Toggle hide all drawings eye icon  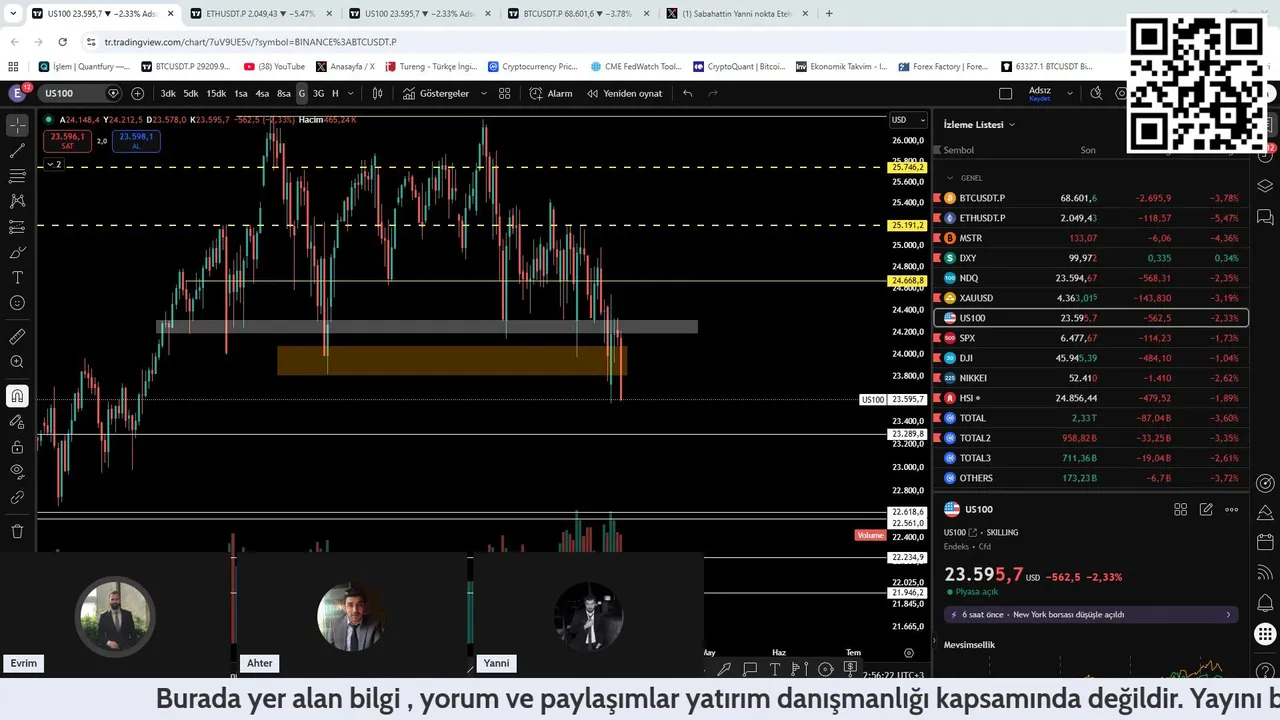point(17,471)
